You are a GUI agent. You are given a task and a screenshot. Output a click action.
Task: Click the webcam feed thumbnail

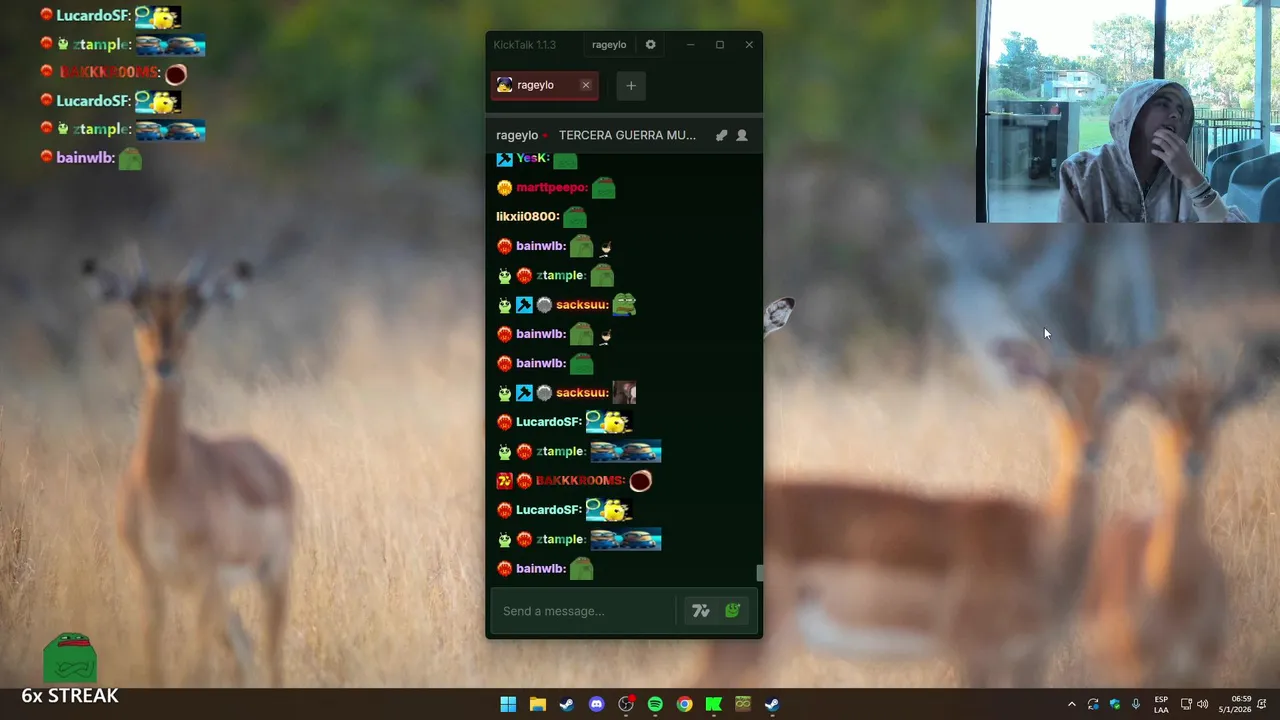pyautogui.click(x=1128, y=111)
